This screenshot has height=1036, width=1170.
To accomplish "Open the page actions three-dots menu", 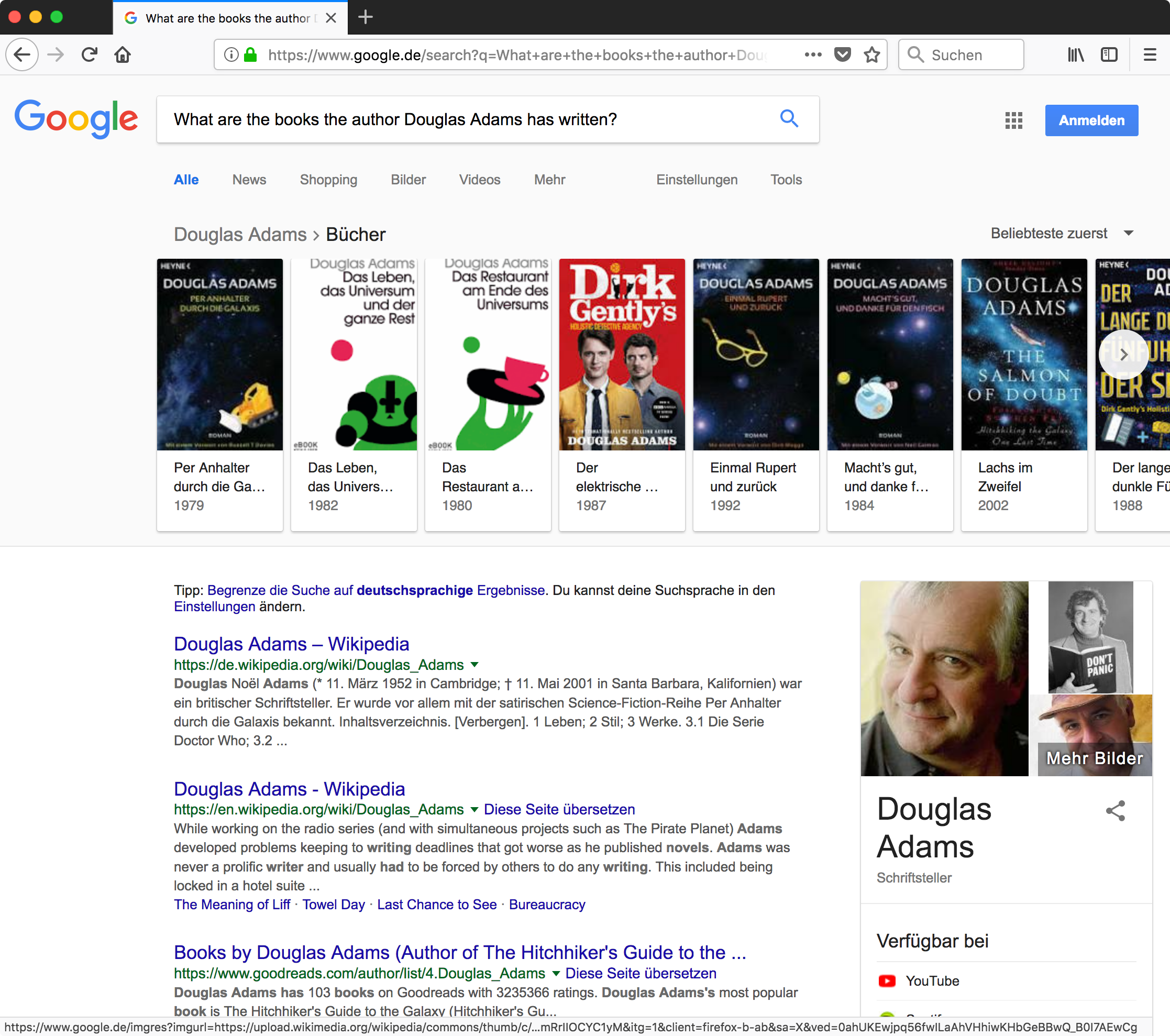I will 813,55.
